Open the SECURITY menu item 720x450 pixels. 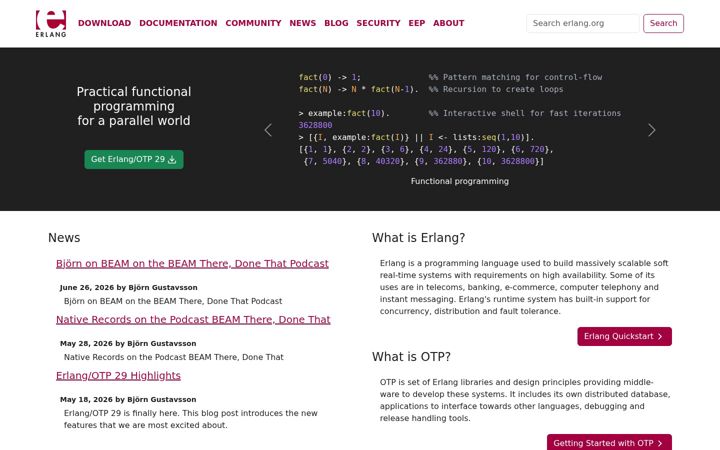(x=378, y=23)
